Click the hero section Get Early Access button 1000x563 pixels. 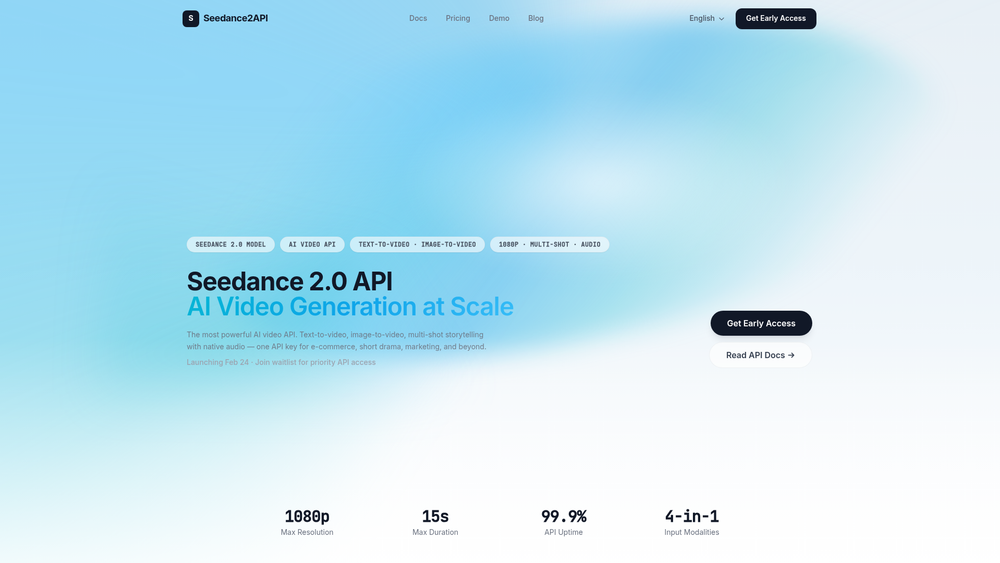(x=761, y=323)
